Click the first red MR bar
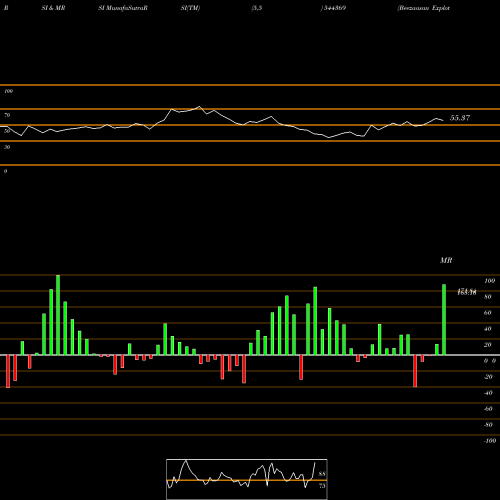This screenshot has height=500, width=500. tap(8, 371)
